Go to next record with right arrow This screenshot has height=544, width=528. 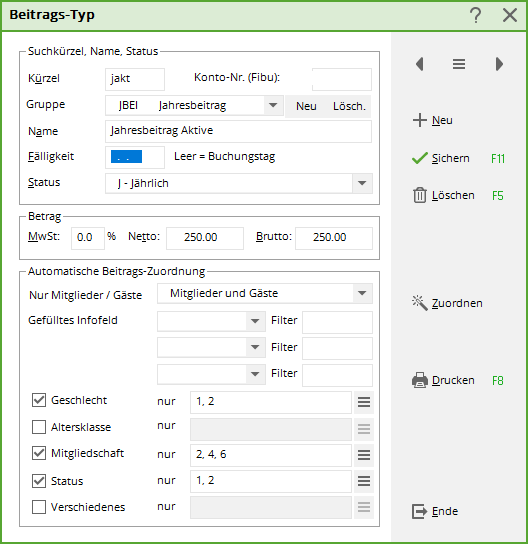499,64
